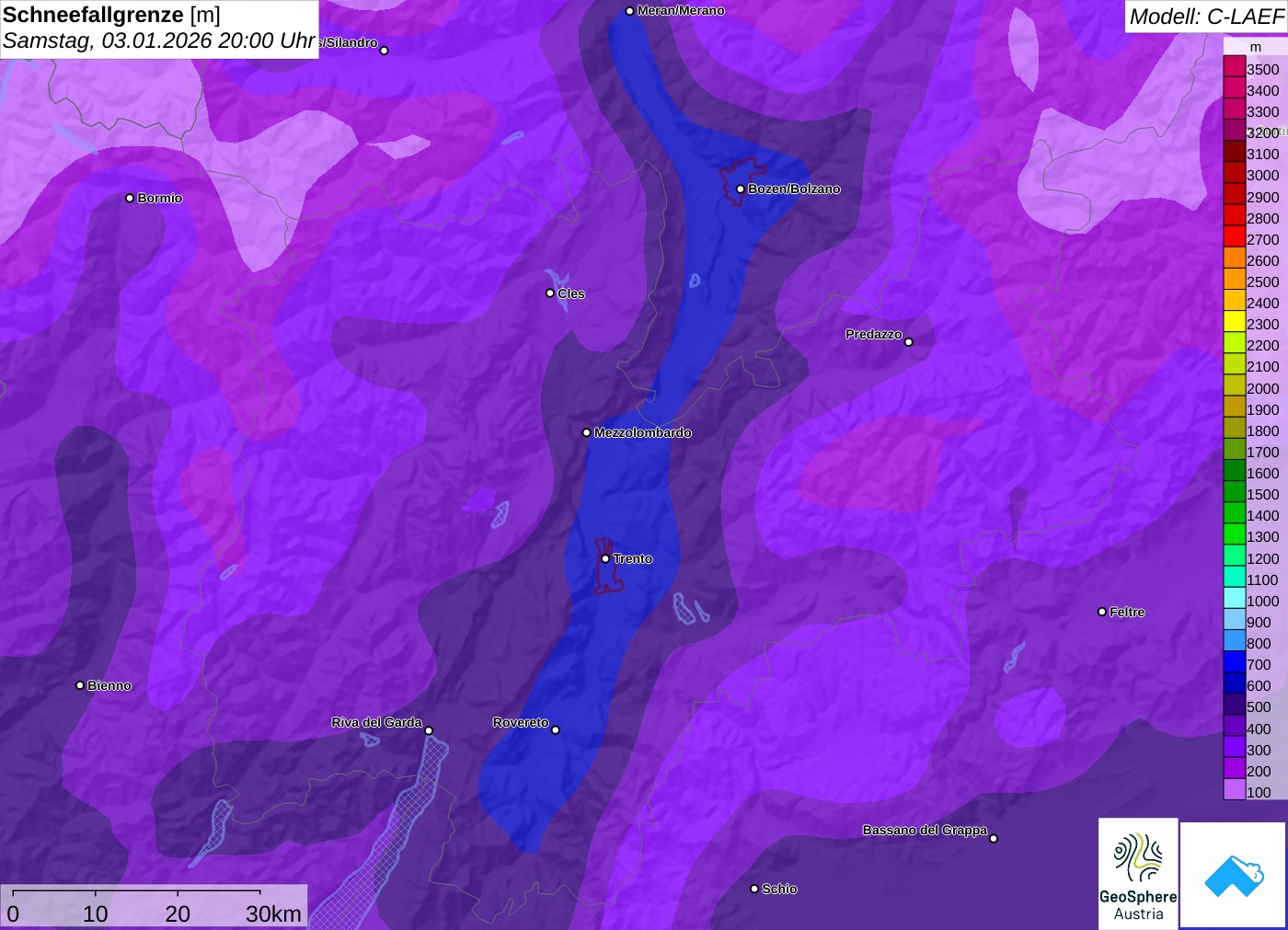Click the Schio city marker dot
Viewport: 1288px width, 930px height.
(x=754, y=889)
